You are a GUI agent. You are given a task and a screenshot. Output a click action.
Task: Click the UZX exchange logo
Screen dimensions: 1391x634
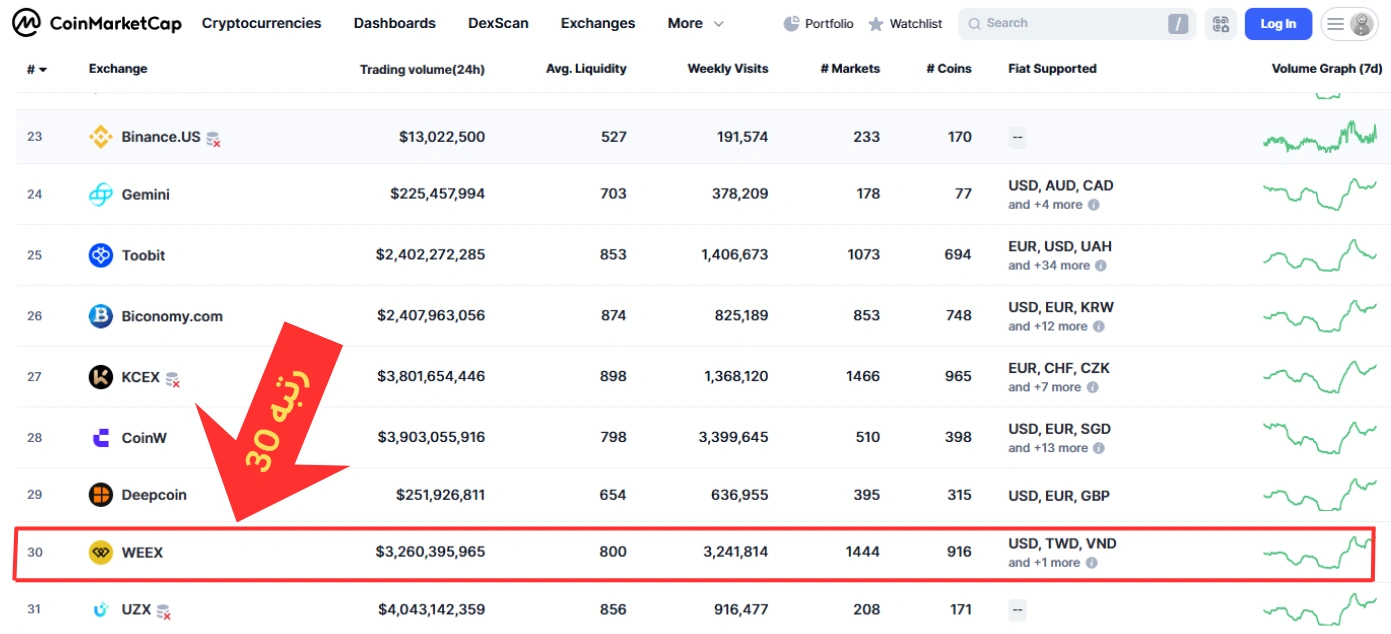click(101, 609)
